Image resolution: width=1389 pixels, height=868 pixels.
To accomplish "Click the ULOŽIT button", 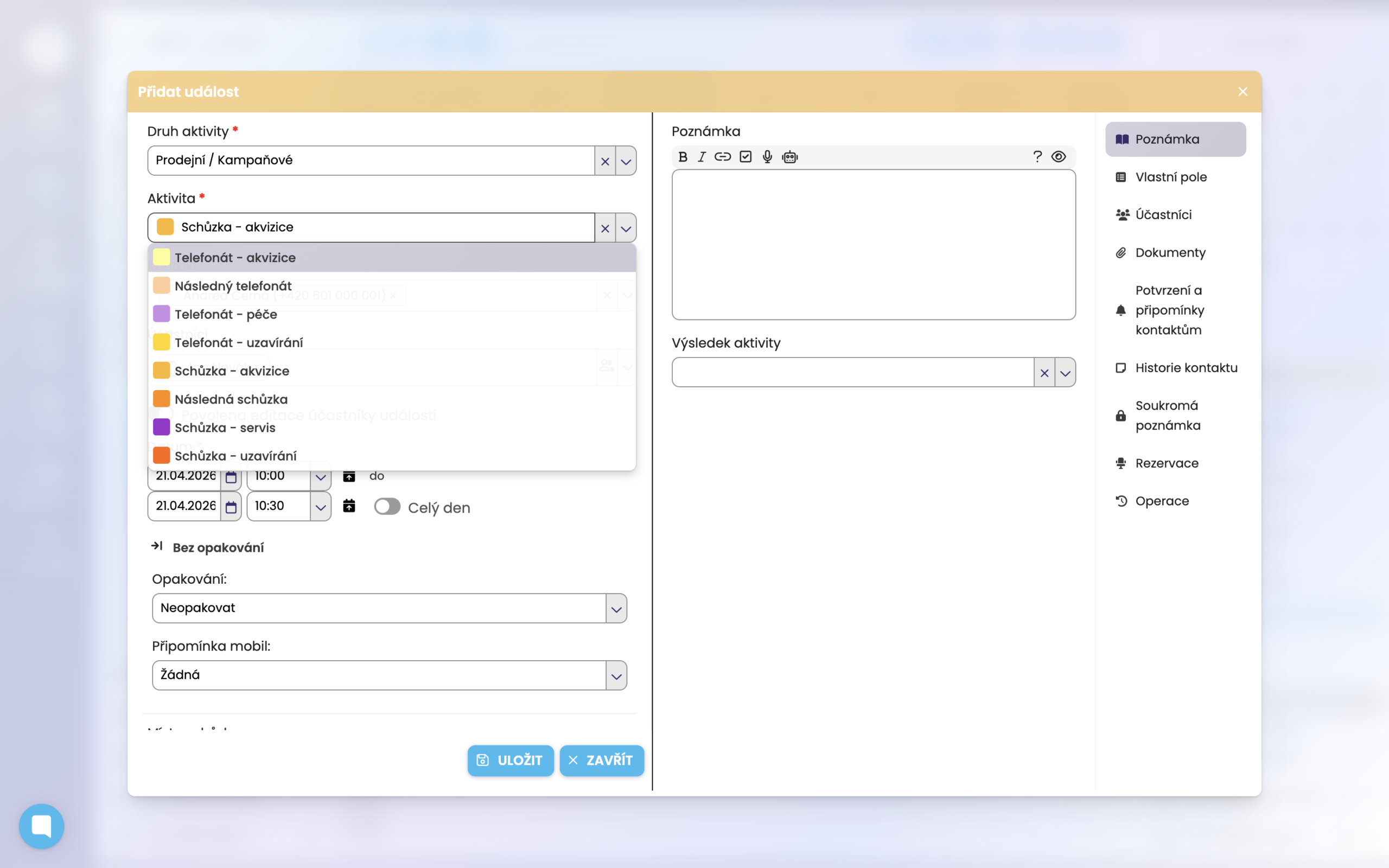I will pos(510,760).
